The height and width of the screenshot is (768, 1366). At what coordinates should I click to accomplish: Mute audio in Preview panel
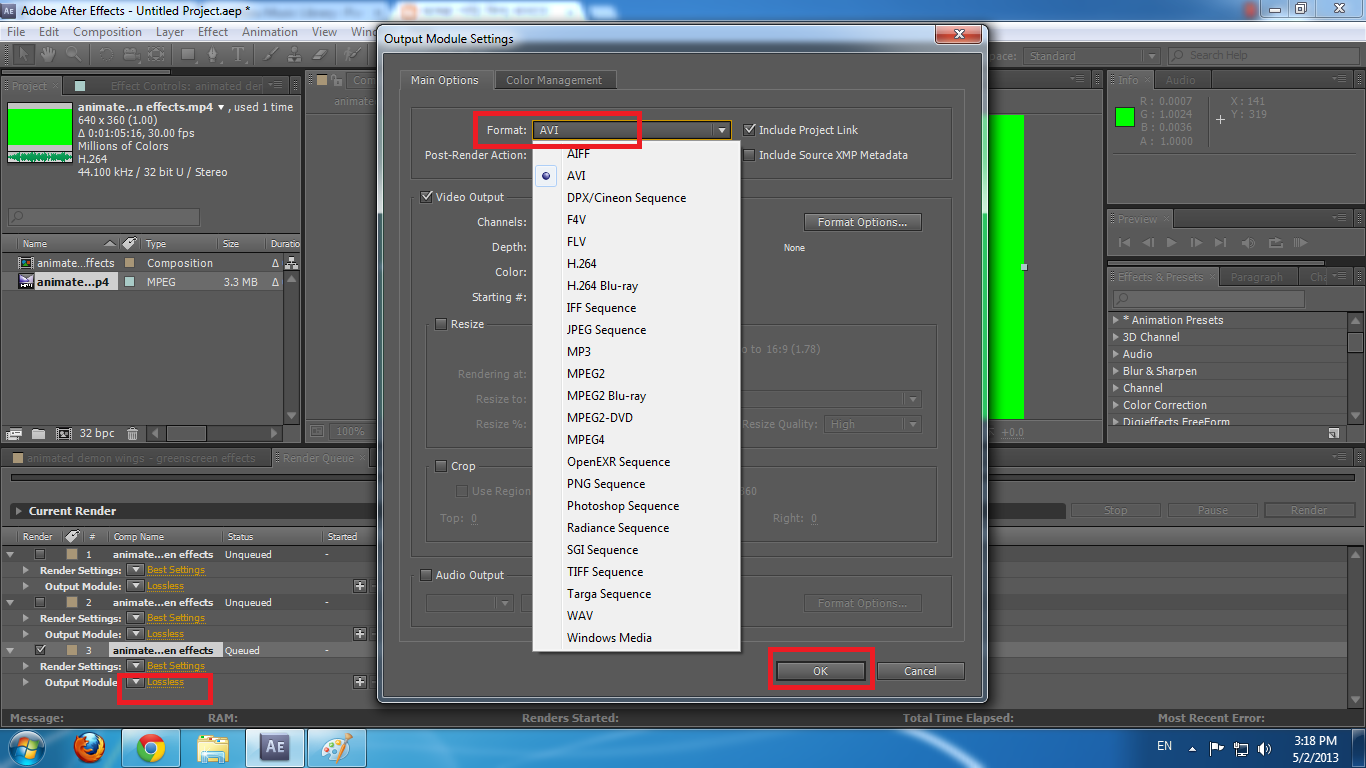[x=1248, y=243]
